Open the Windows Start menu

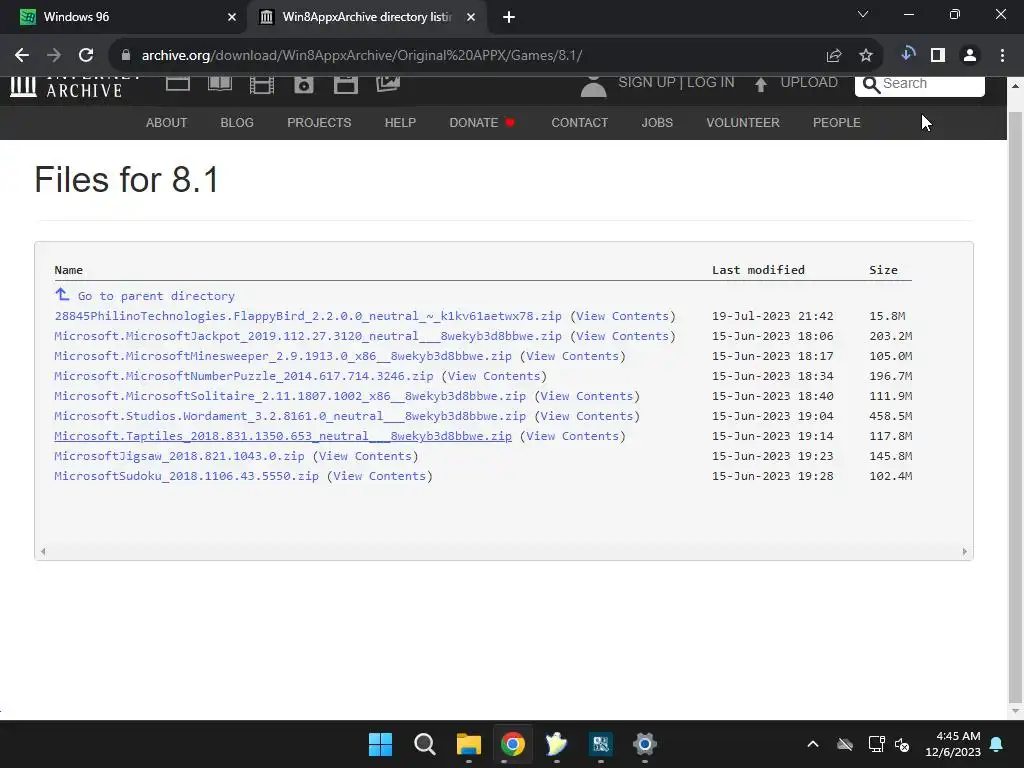click(x=380, y=744)
